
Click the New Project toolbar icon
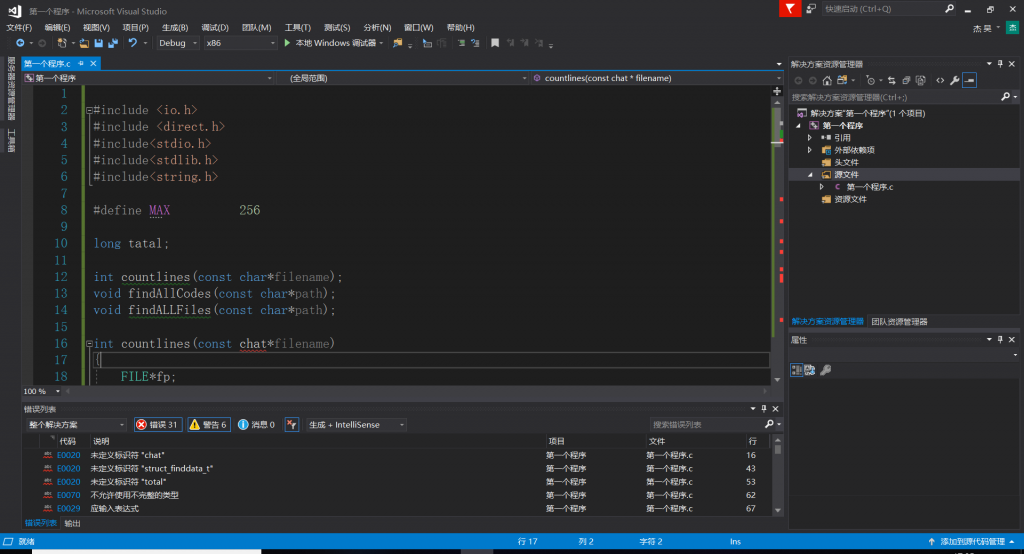tap(62, 43)
